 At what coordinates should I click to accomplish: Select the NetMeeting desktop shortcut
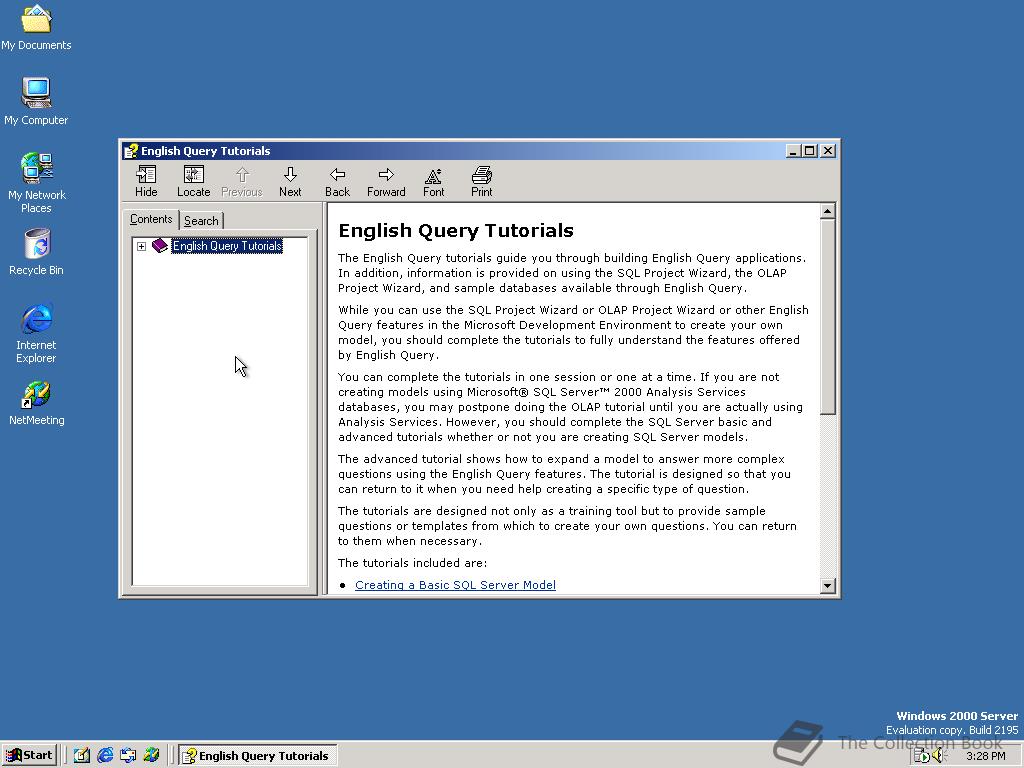36,402
